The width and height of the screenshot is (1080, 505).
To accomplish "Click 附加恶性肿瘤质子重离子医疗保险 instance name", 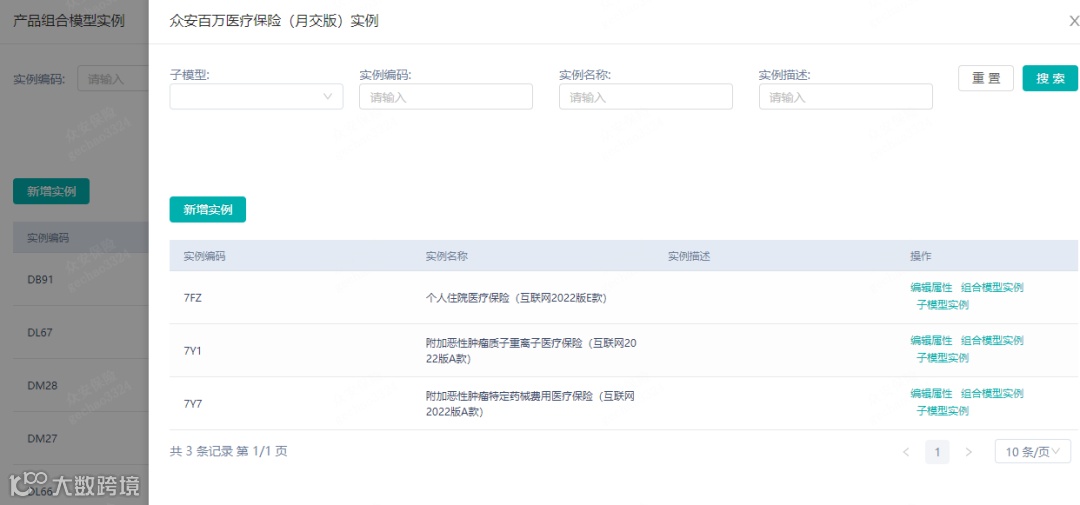I will click(531, 350).
